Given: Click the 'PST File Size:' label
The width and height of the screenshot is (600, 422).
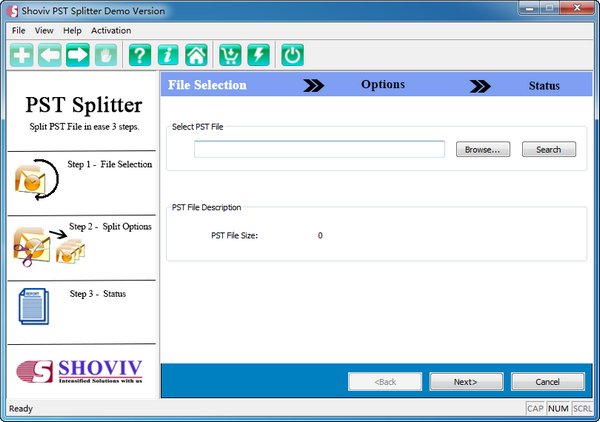Looking at the screenshot, I should (235, 236).
